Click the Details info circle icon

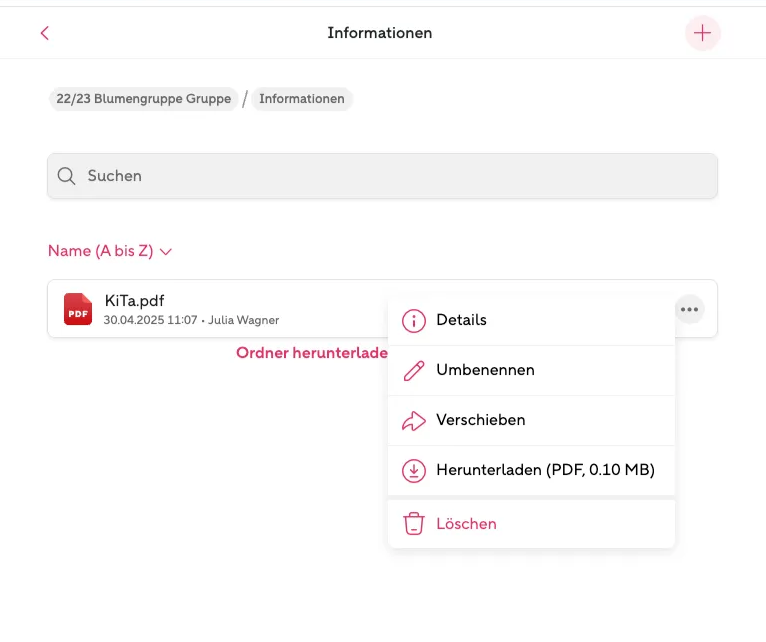click(414, 321)
